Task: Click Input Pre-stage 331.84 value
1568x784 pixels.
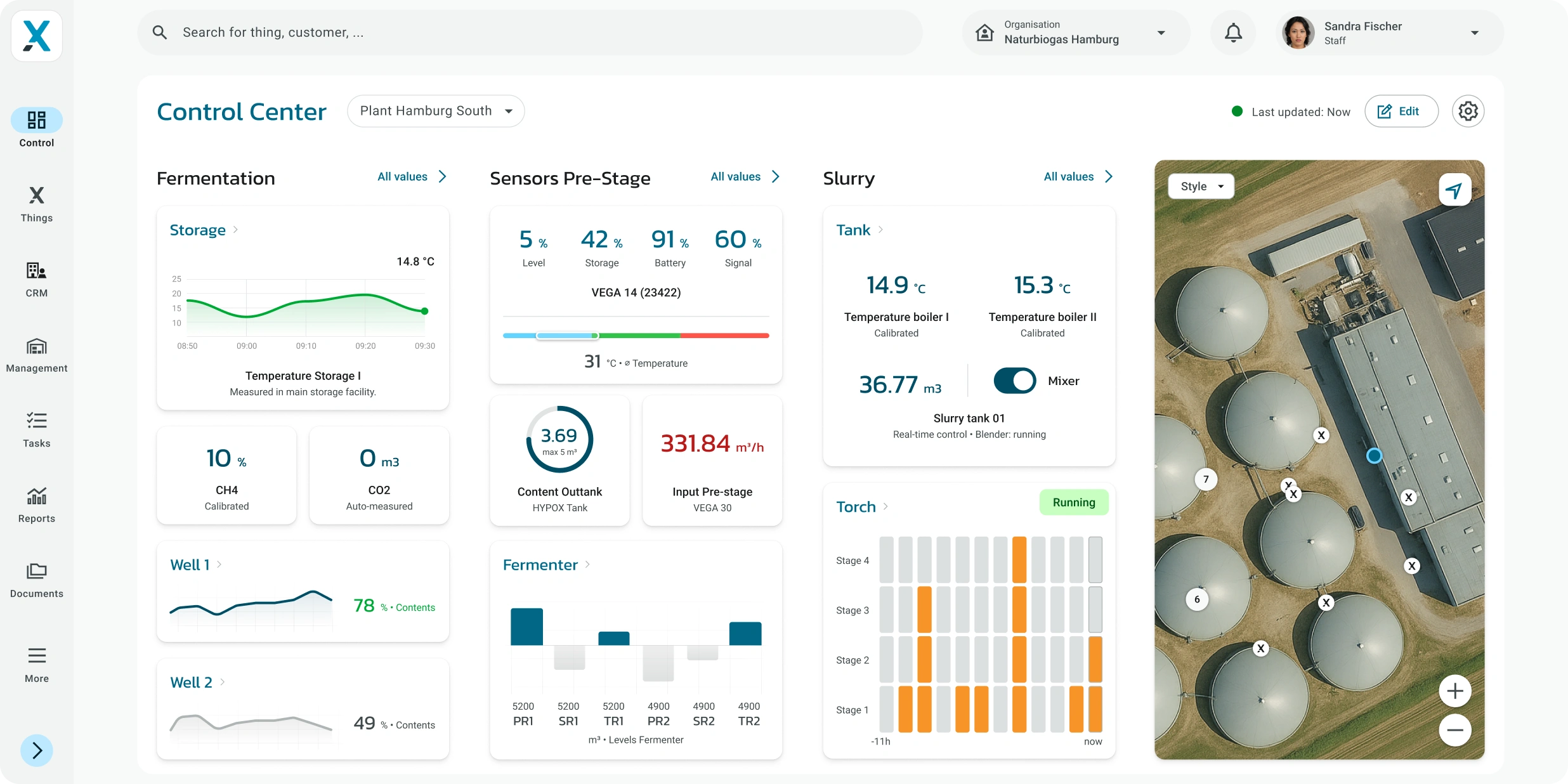Action: [712, 443]
